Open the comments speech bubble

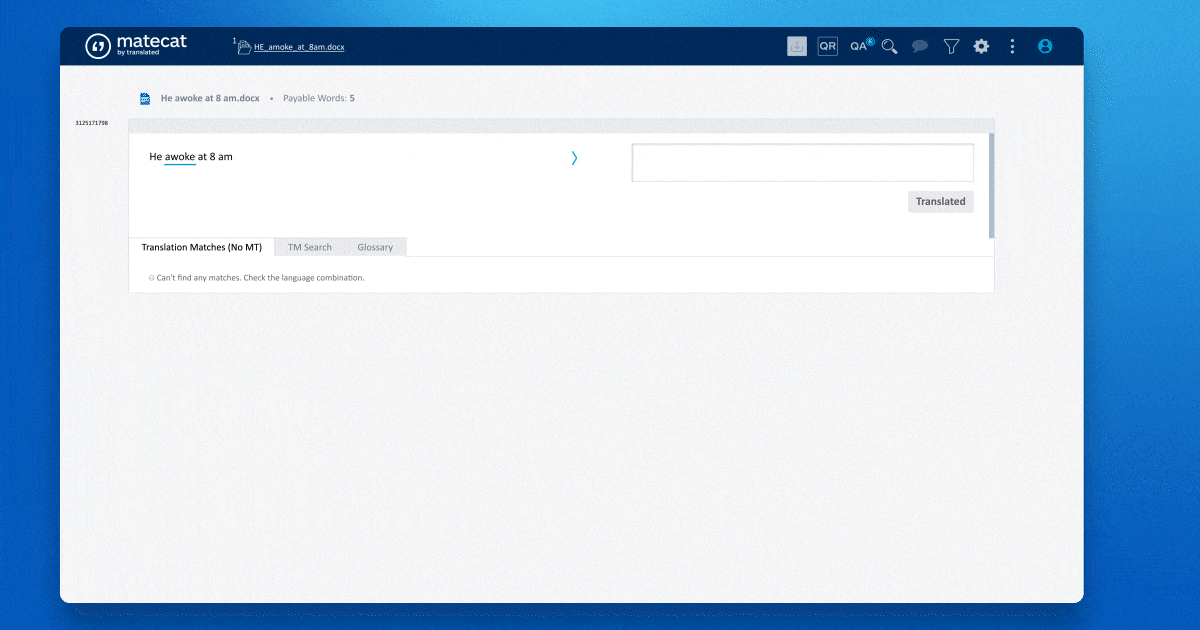point(920,46)
